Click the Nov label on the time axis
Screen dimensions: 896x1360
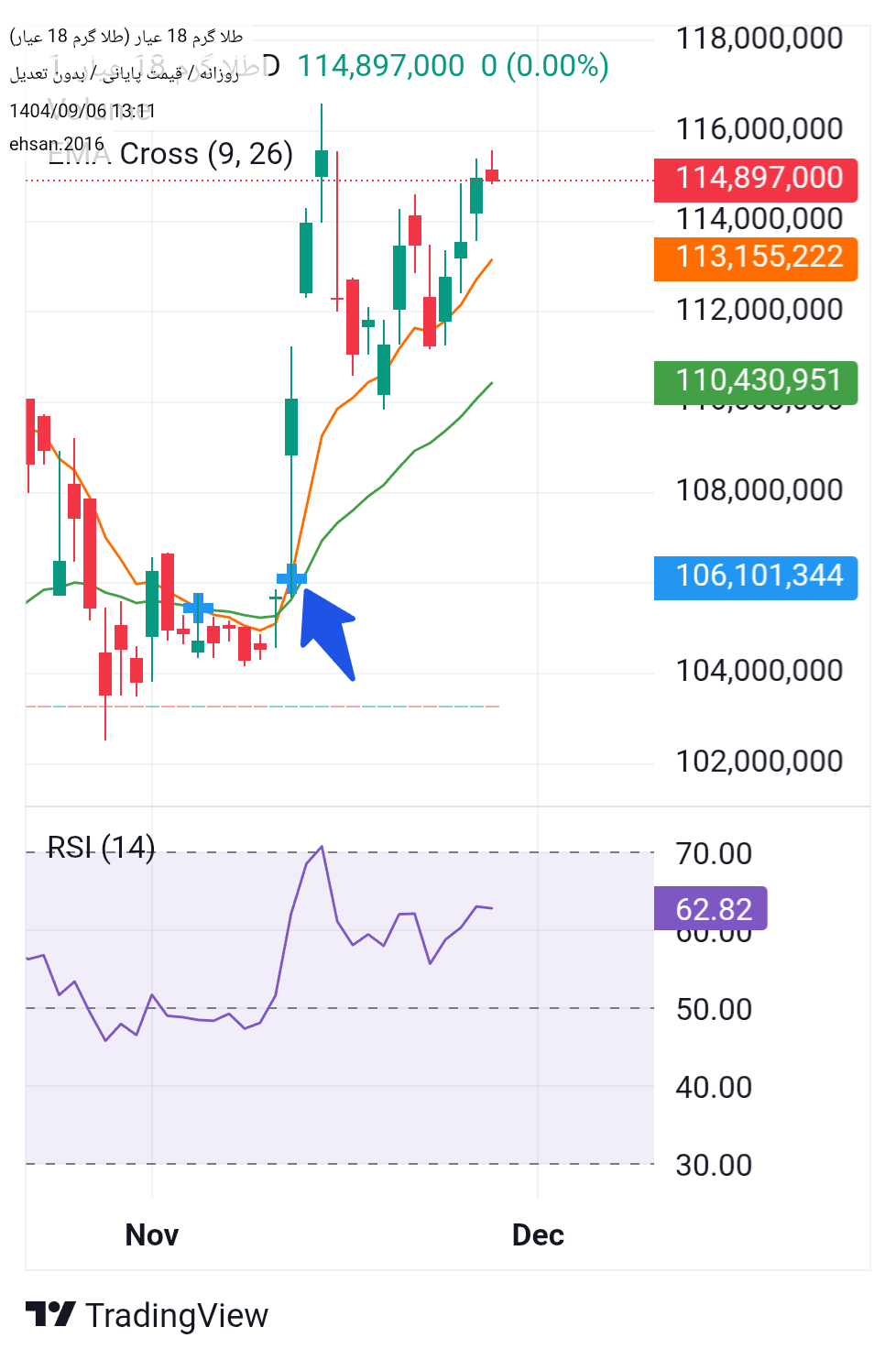(152, 1234)
